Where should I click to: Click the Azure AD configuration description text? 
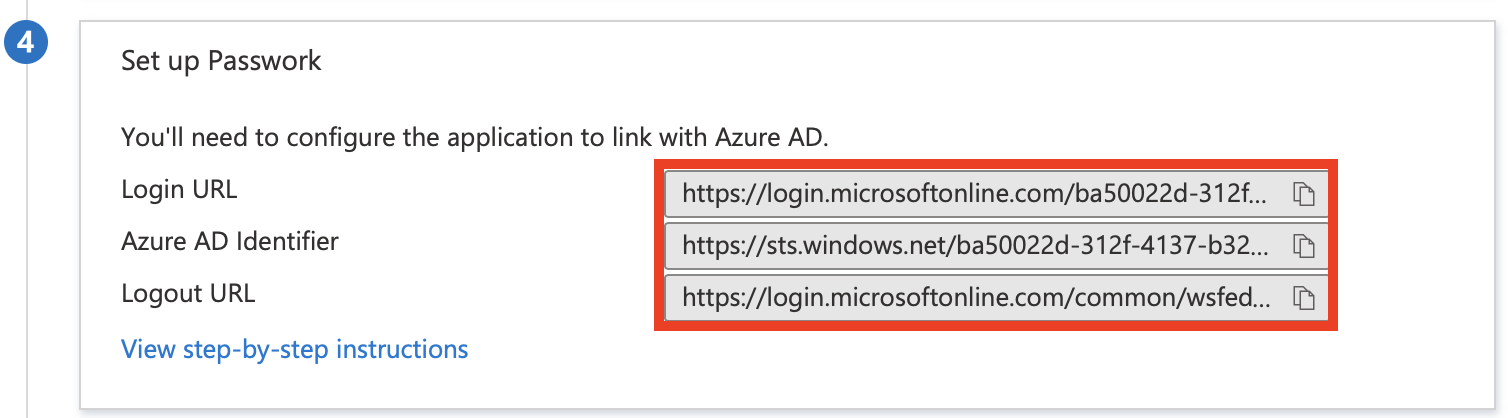[475, 136]
